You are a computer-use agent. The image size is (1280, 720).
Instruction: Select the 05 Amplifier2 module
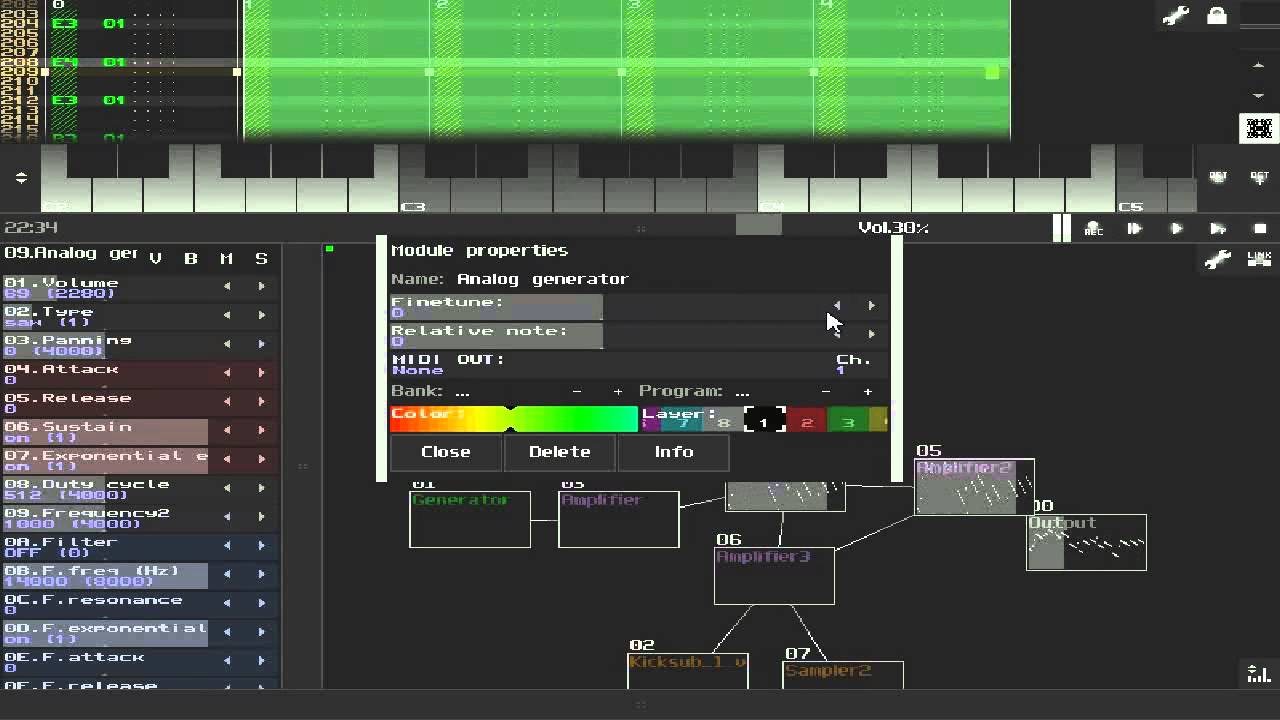pos(975,487)
